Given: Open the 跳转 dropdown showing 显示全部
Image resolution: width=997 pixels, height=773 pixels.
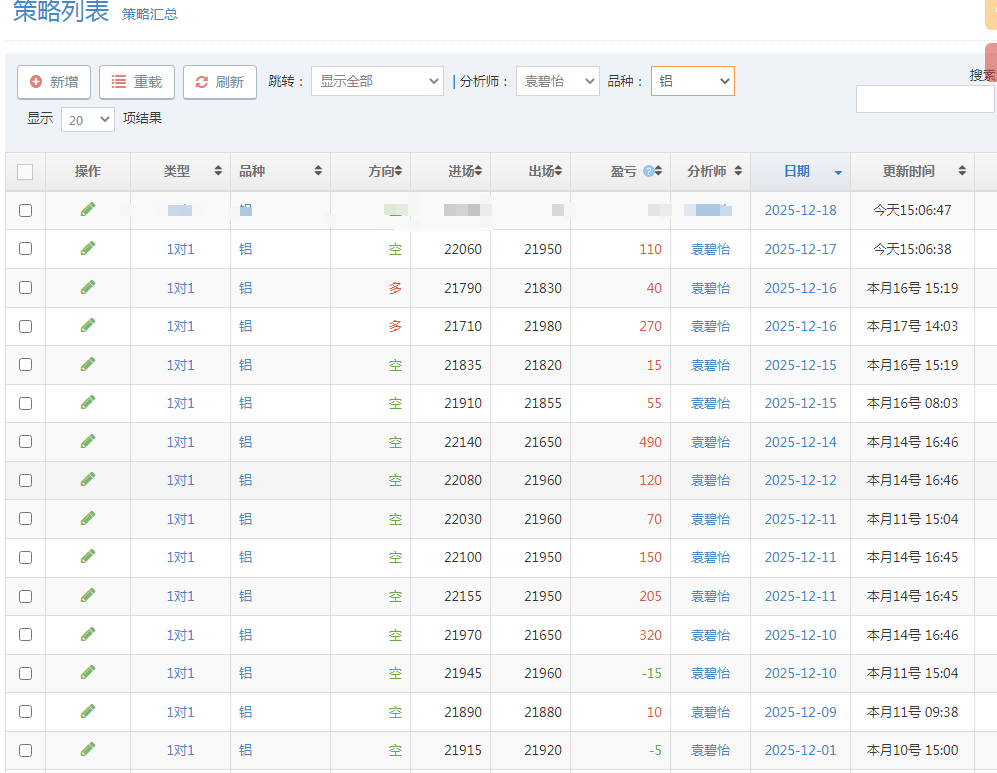Looking at the screenshot, I should (x=377, y=82).
